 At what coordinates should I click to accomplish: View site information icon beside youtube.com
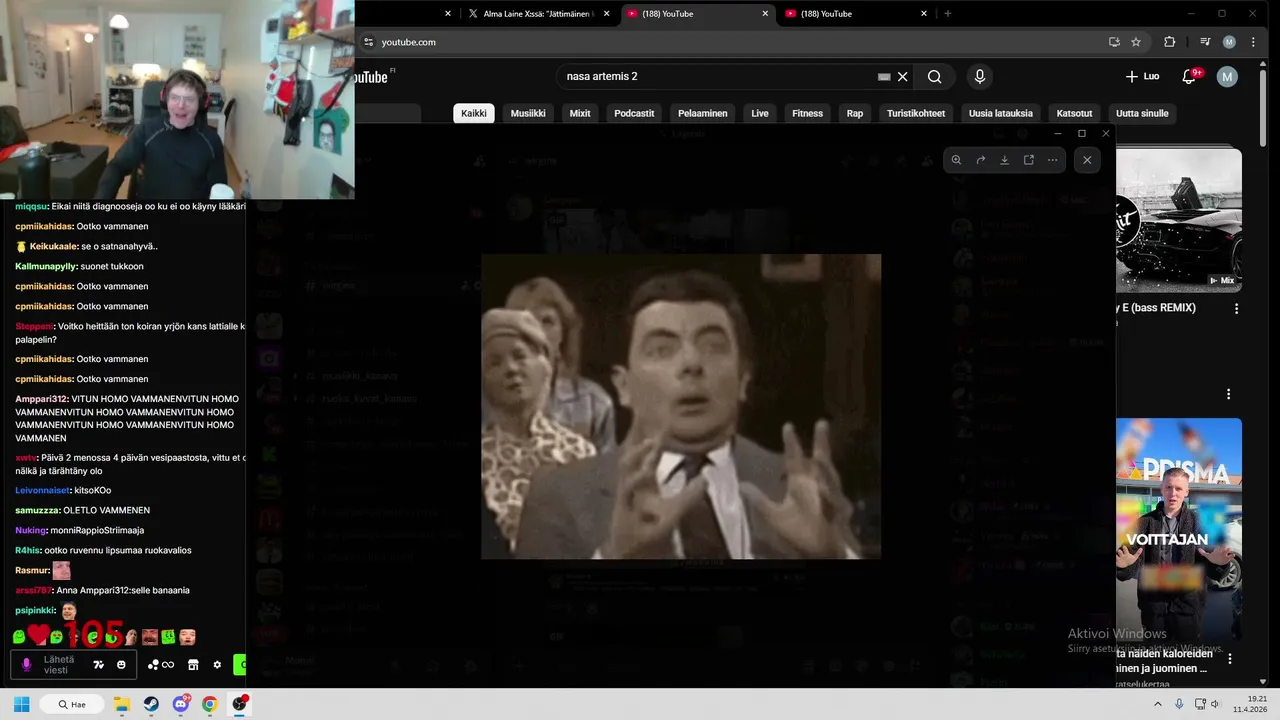[368, 42]
